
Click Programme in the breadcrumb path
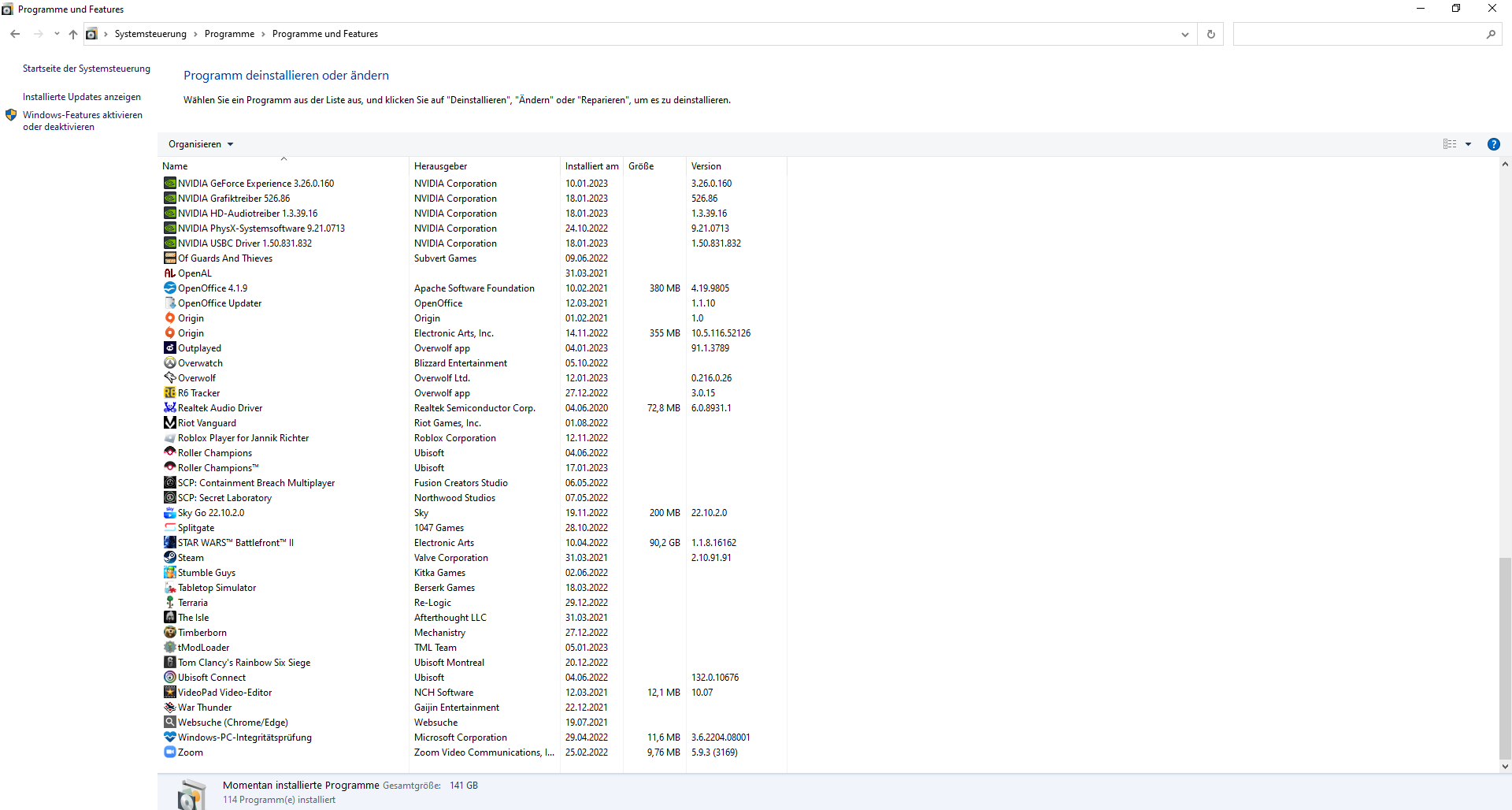(x=229, y=34)
